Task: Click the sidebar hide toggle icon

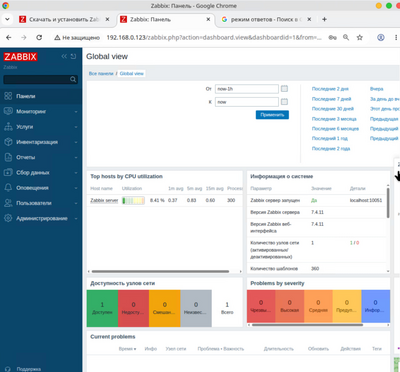Action: click(73, 56)
